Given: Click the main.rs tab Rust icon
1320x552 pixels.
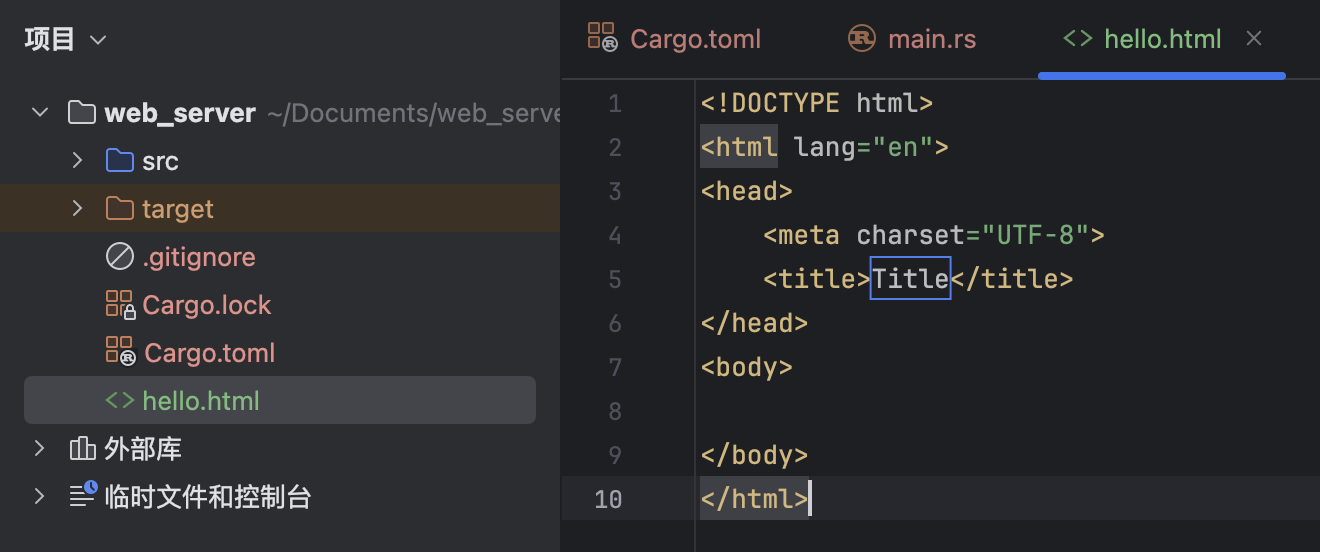Looking at the screenshot, I should point(862,38).
